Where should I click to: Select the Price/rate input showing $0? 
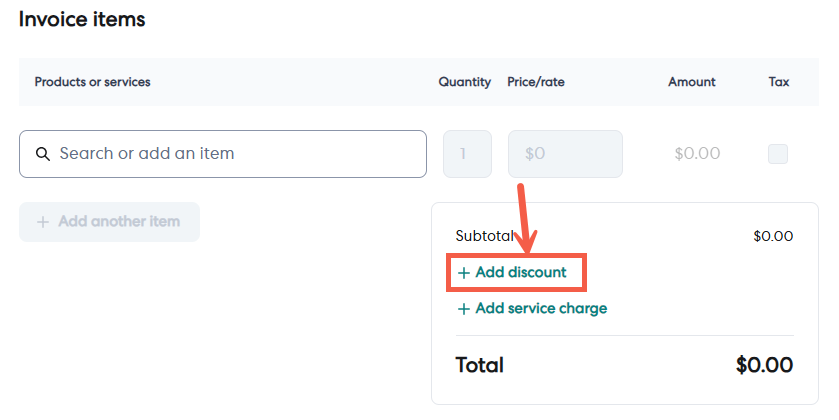coord(565,154)
